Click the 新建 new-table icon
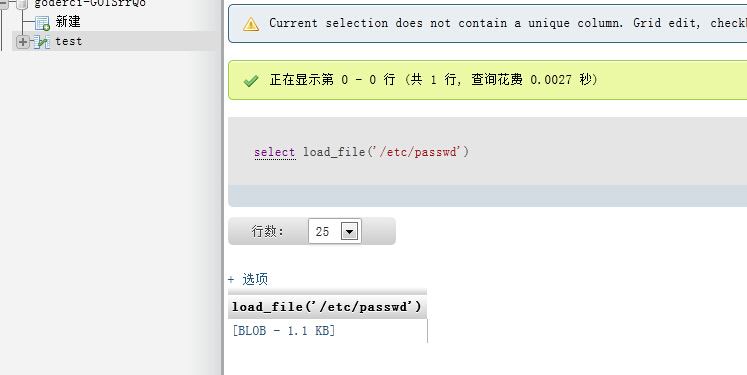This screenshot has height=375, width=747. 42,22
